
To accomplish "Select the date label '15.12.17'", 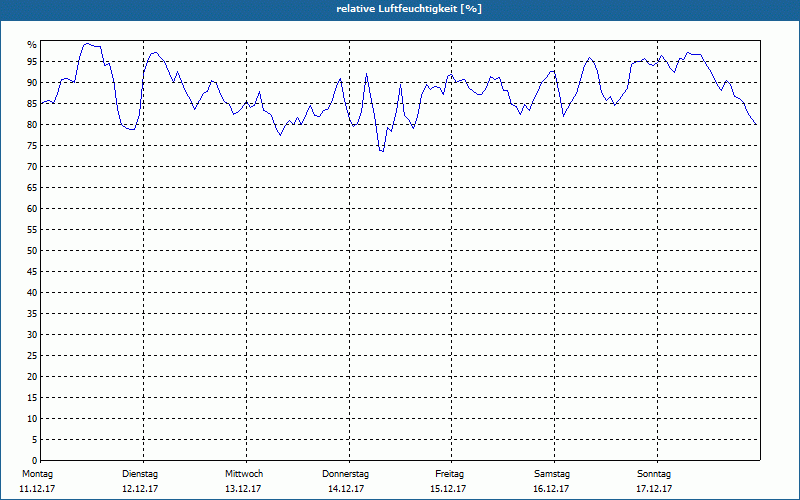I will pyautogui.click(x=447, y=489).
